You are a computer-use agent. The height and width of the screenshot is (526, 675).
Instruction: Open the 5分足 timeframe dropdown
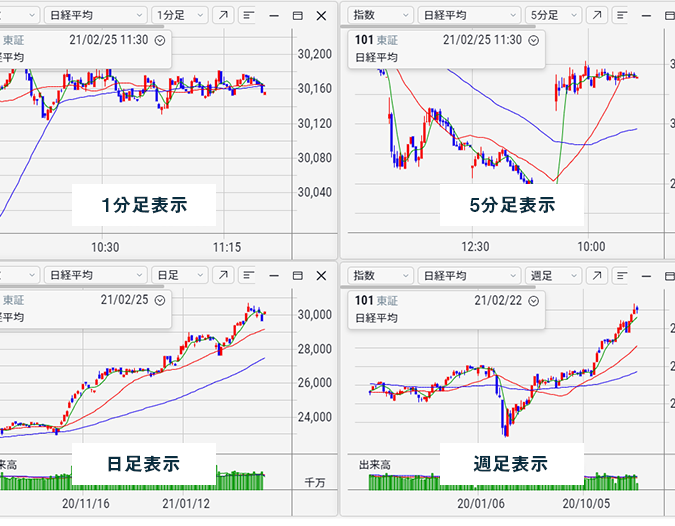click(553, 16)
